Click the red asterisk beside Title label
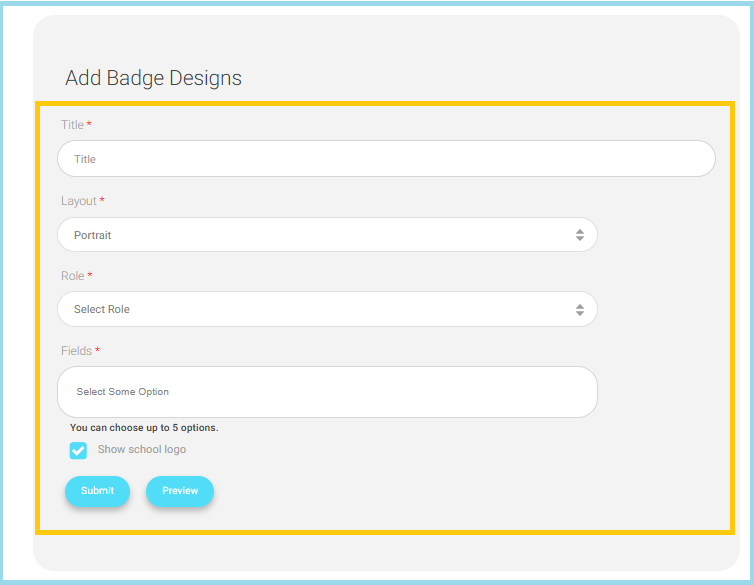This screenshot has height=585, width=754. pos(89,124)
